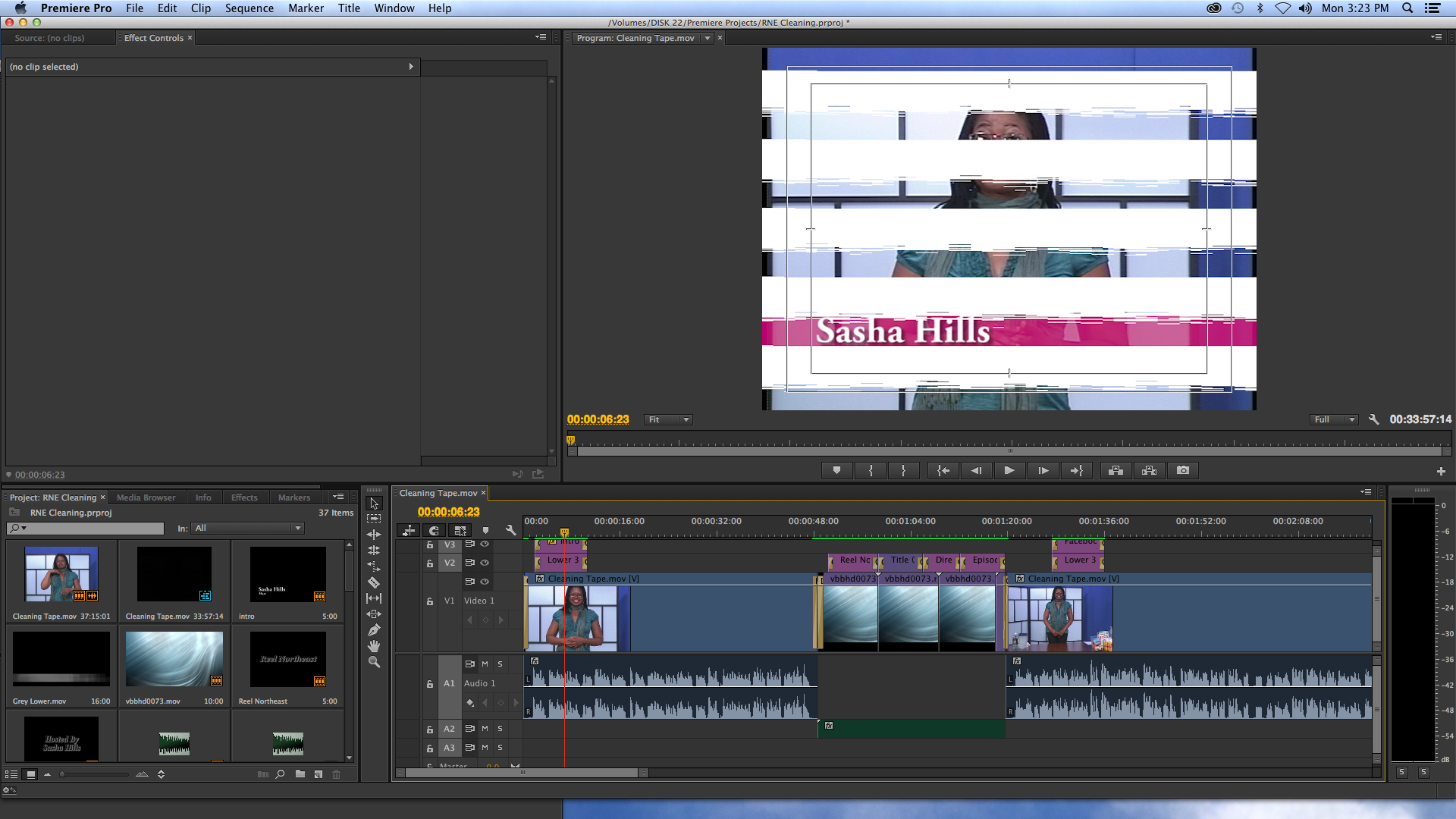Hide track V2 with the eye toggle

tap(485, 563)
